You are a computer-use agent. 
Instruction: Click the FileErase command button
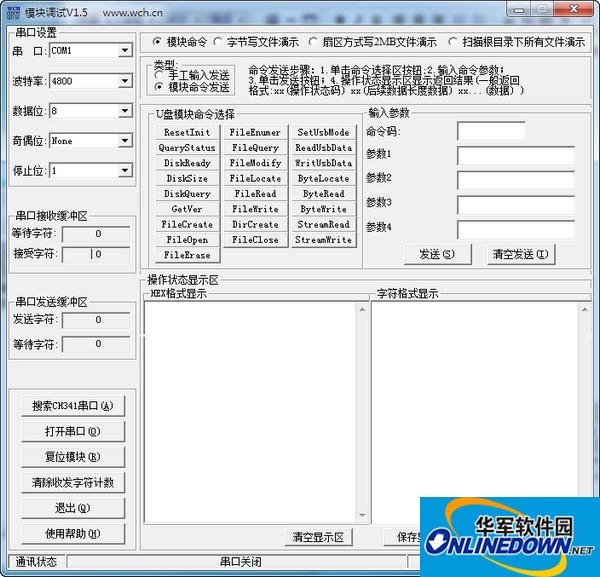[188, 255]
